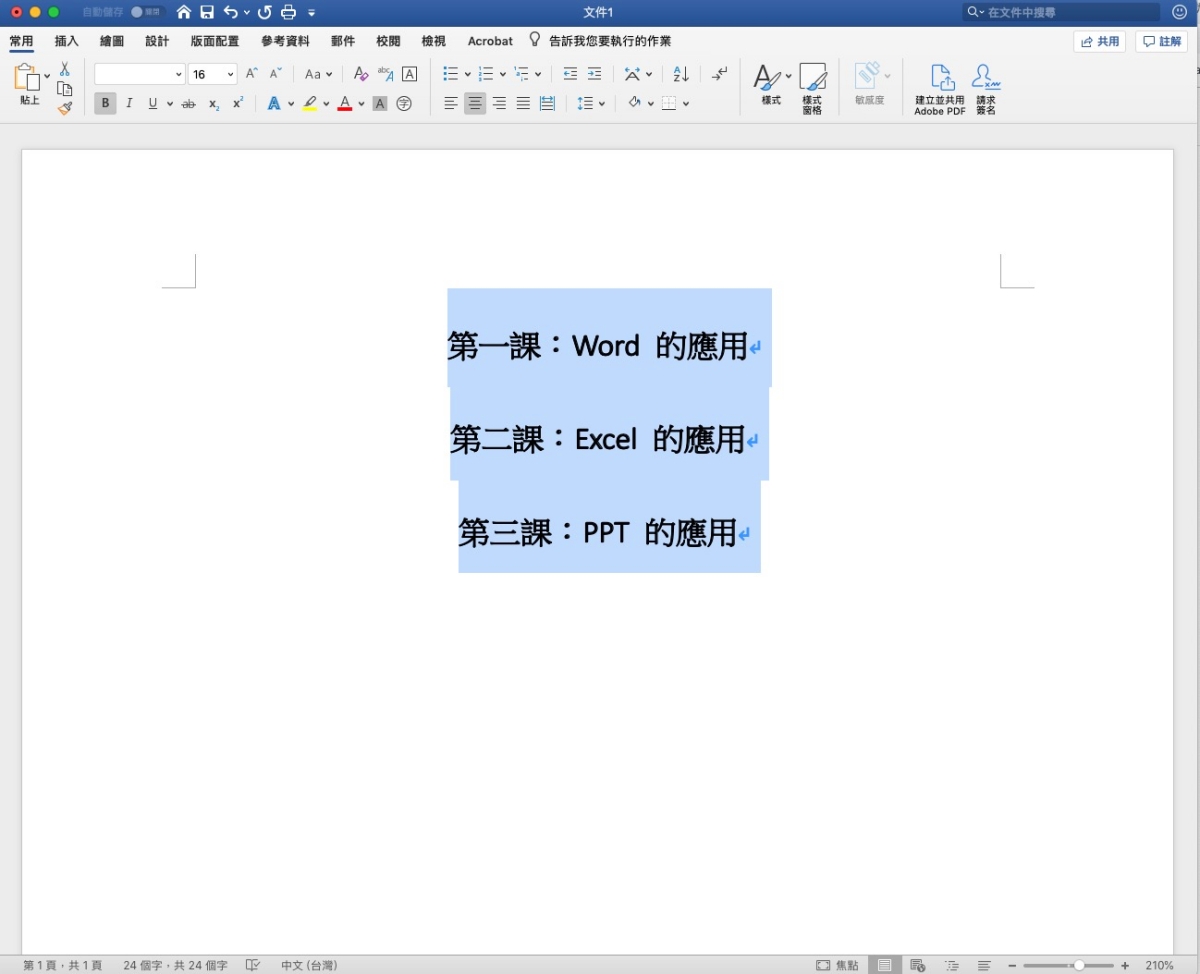Toggle Italic formatting
The image size is (1200, 974).
[129, 103]
